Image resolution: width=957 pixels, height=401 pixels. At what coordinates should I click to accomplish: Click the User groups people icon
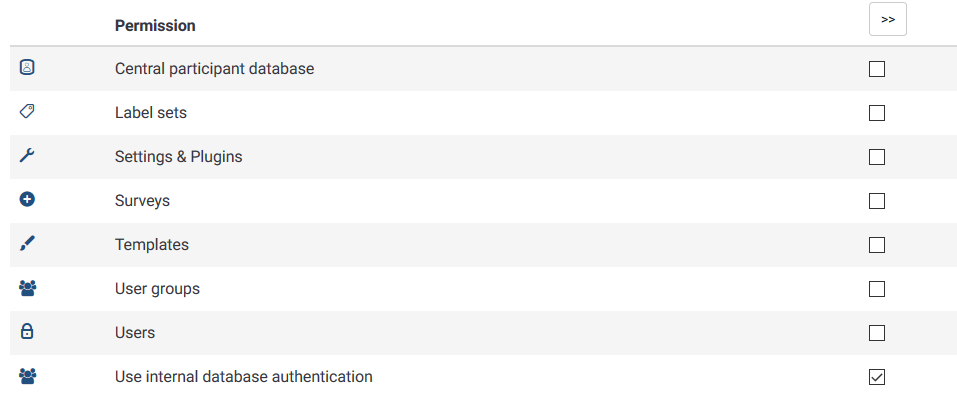(27, 287)
